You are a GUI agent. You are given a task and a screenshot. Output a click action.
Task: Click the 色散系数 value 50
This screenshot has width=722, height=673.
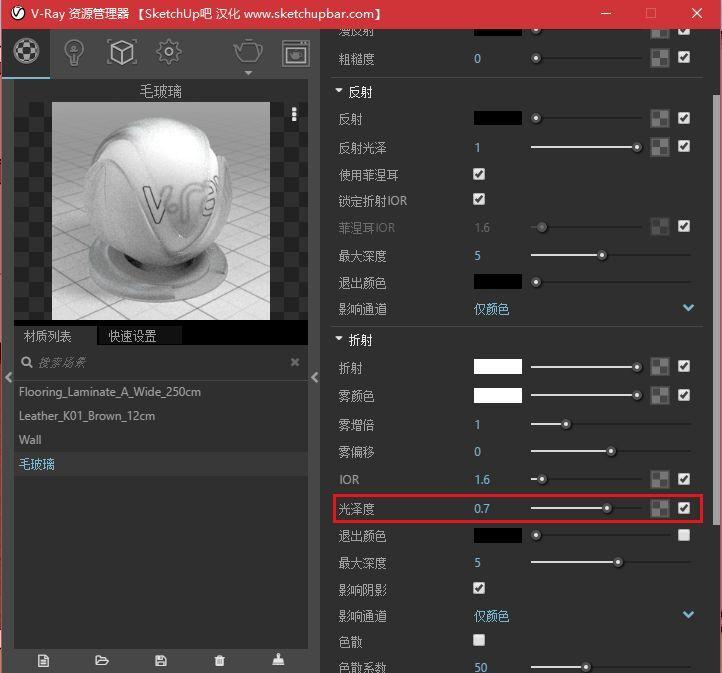(481, 667)
